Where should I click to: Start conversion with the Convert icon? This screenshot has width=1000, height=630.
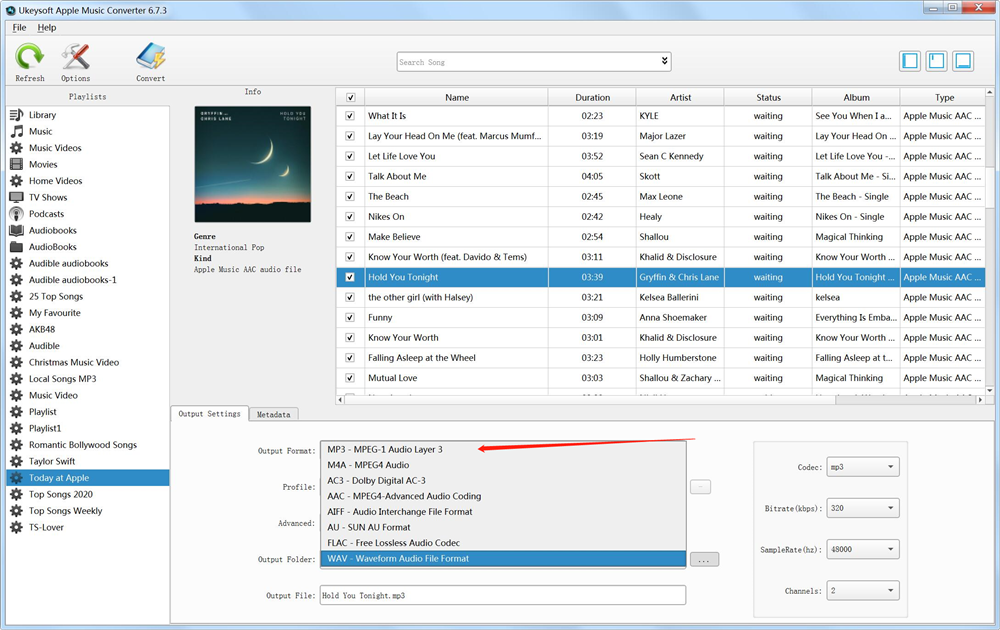click(x=151, y=57)
